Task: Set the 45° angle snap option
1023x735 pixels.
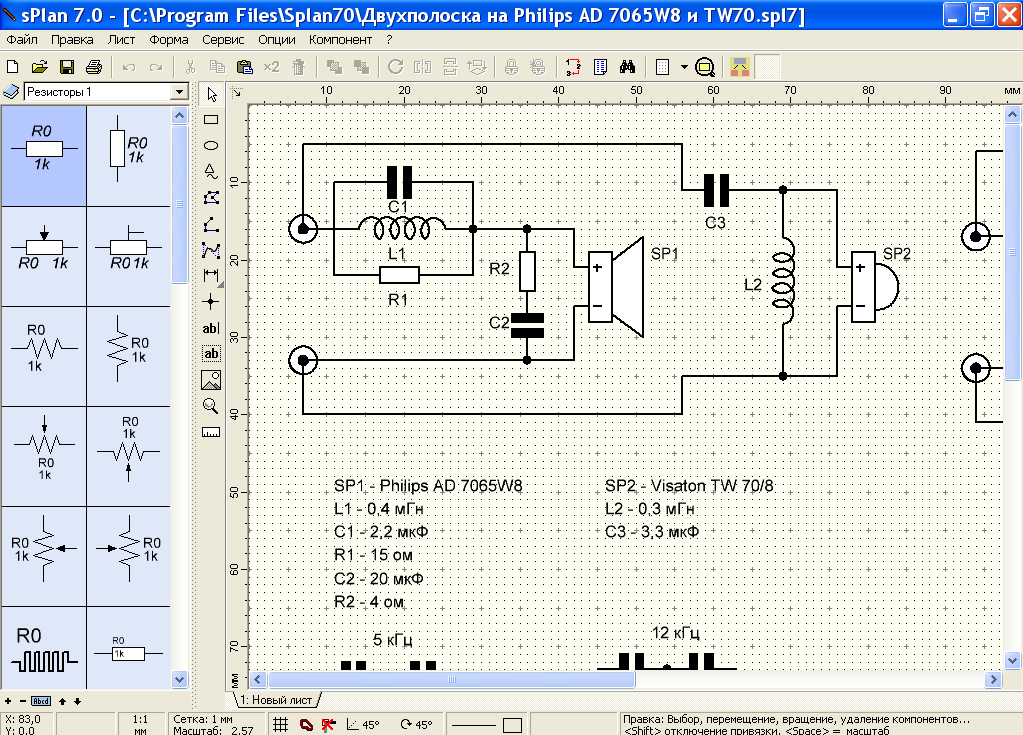Action: (363, 724)
